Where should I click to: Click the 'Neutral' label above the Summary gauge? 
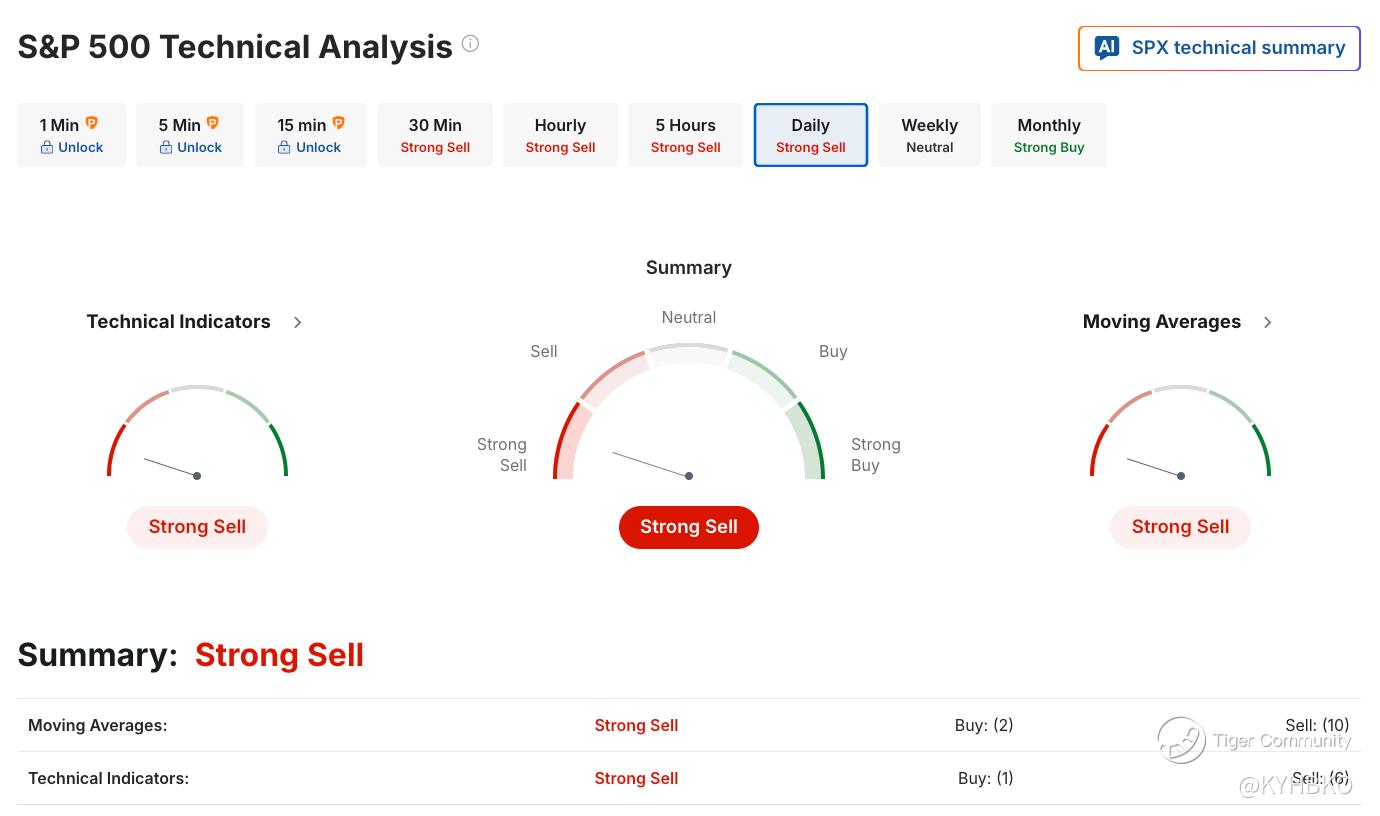[689, 317]
